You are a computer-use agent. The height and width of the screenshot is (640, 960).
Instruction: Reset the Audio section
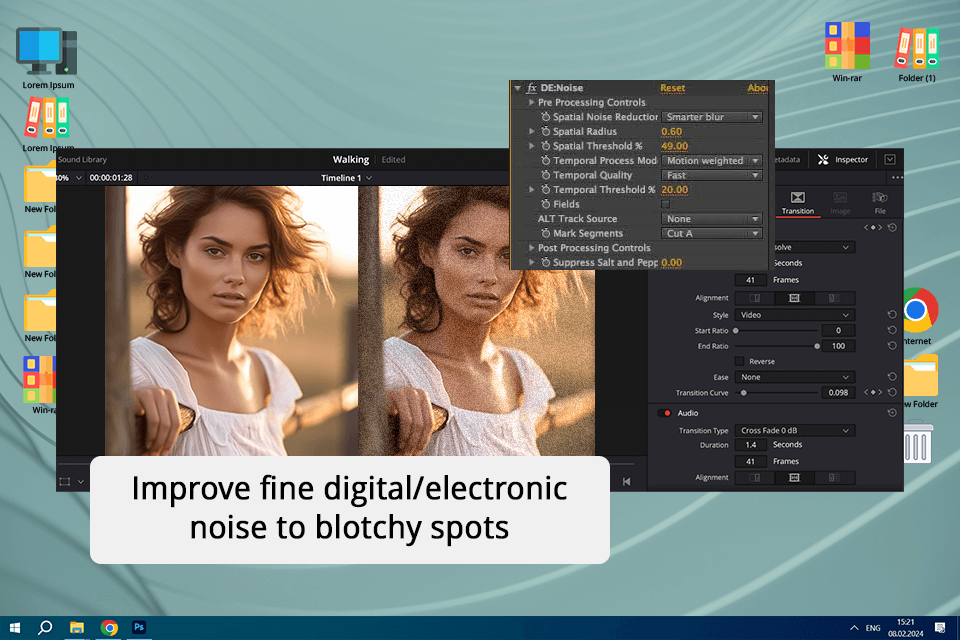pyautogui.click(x=892, y=413)
